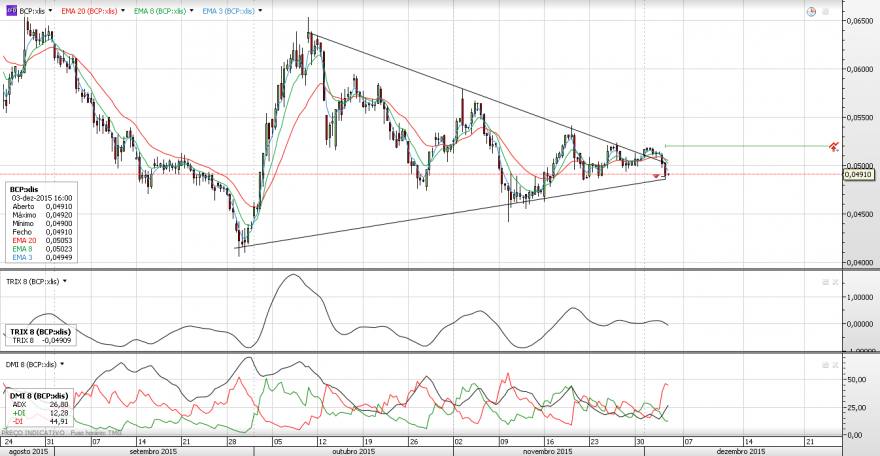
Task: Click the EMA 3 0,04949 value row
Action: (42, 257)
